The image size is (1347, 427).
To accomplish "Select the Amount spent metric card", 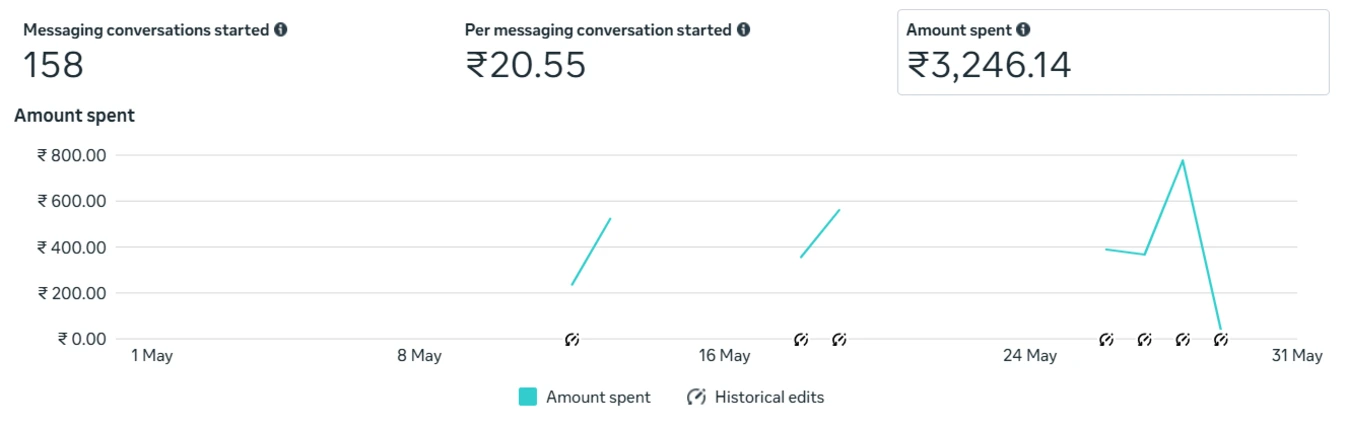I will point(1112,52).
